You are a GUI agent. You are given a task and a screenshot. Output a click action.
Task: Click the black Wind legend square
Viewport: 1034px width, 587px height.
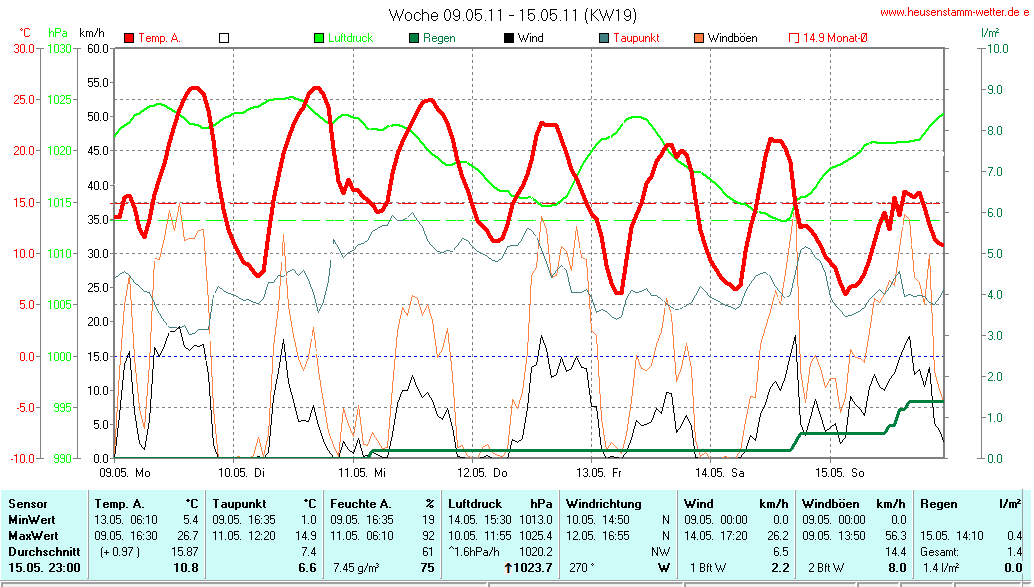point(509,38)
